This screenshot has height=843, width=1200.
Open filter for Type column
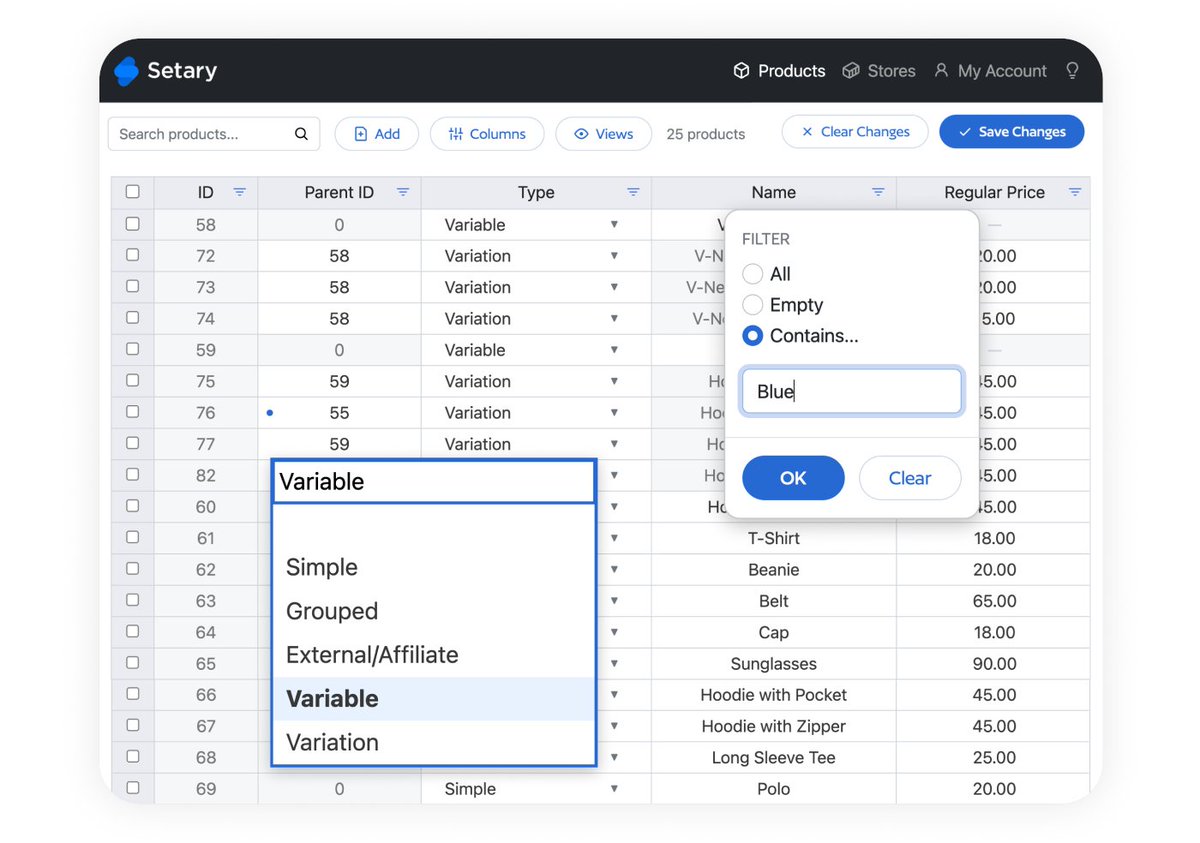(633, 192)
